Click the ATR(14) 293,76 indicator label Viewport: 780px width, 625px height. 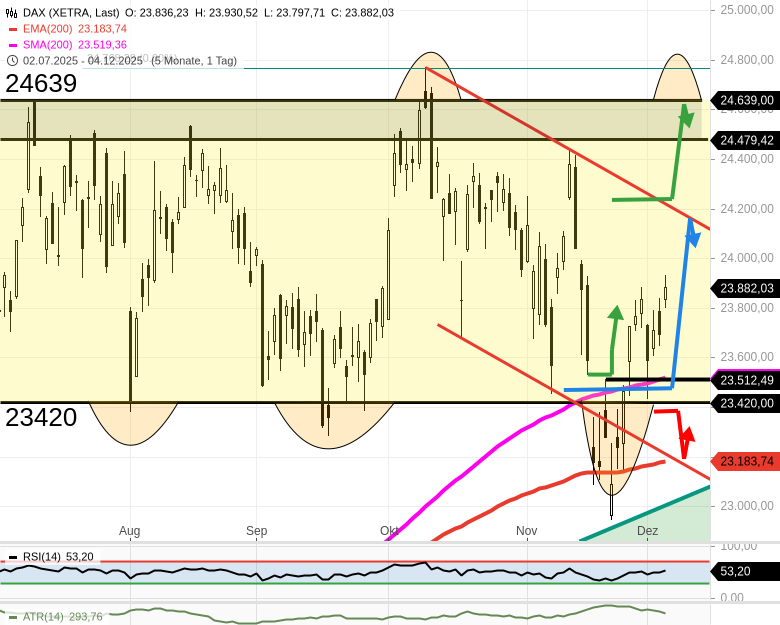tap(63, 617)
